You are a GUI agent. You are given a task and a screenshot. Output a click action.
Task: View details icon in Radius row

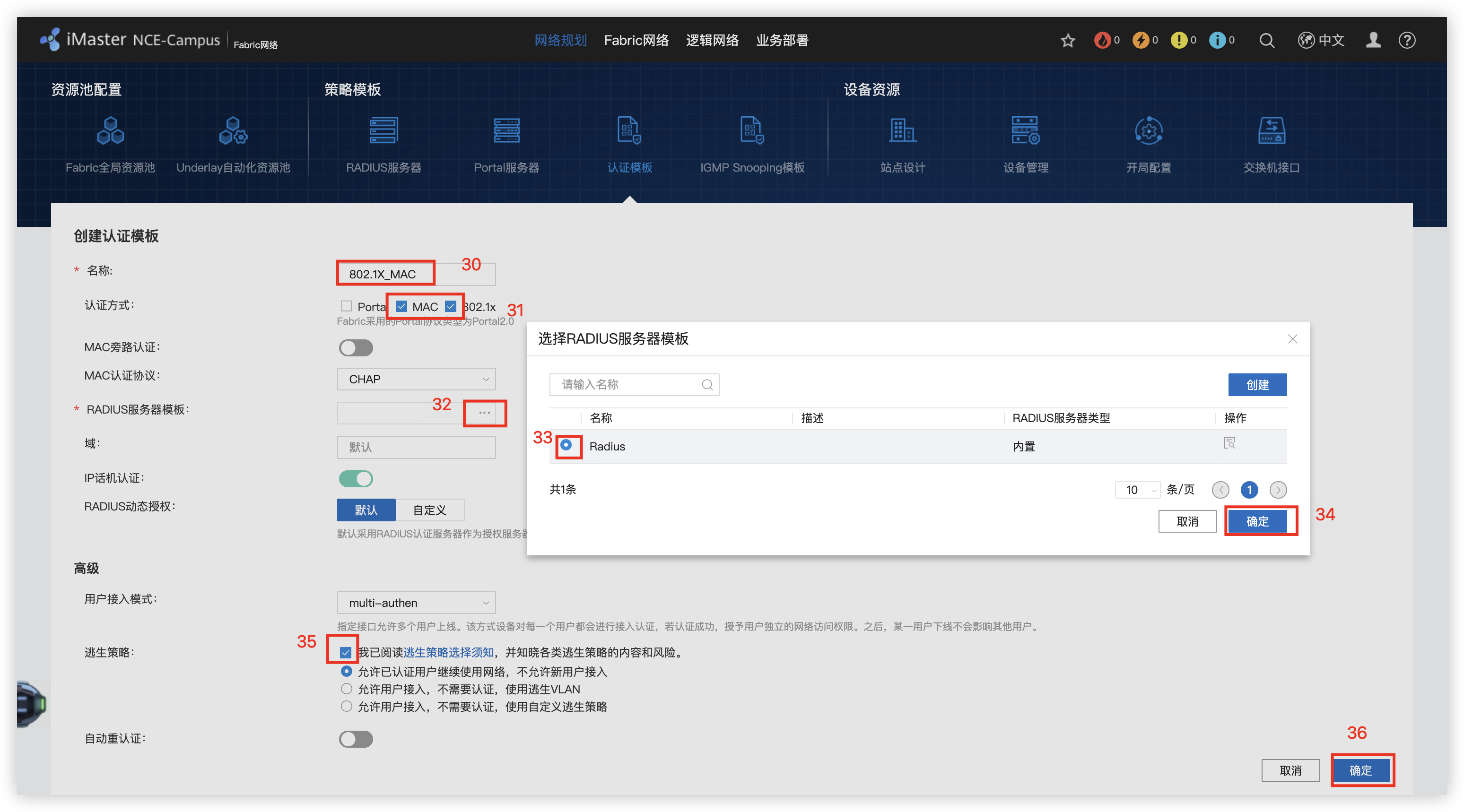(x=1229, y=443)
